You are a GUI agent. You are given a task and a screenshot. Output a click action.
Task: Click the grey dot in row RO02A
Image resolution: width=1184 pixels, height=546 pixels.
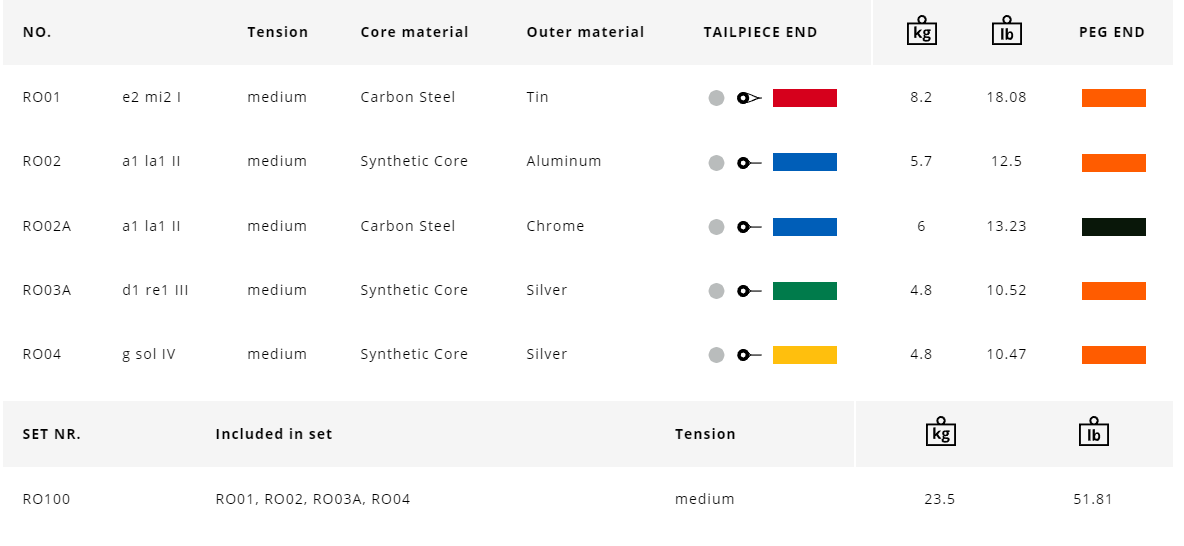[716, 227]
